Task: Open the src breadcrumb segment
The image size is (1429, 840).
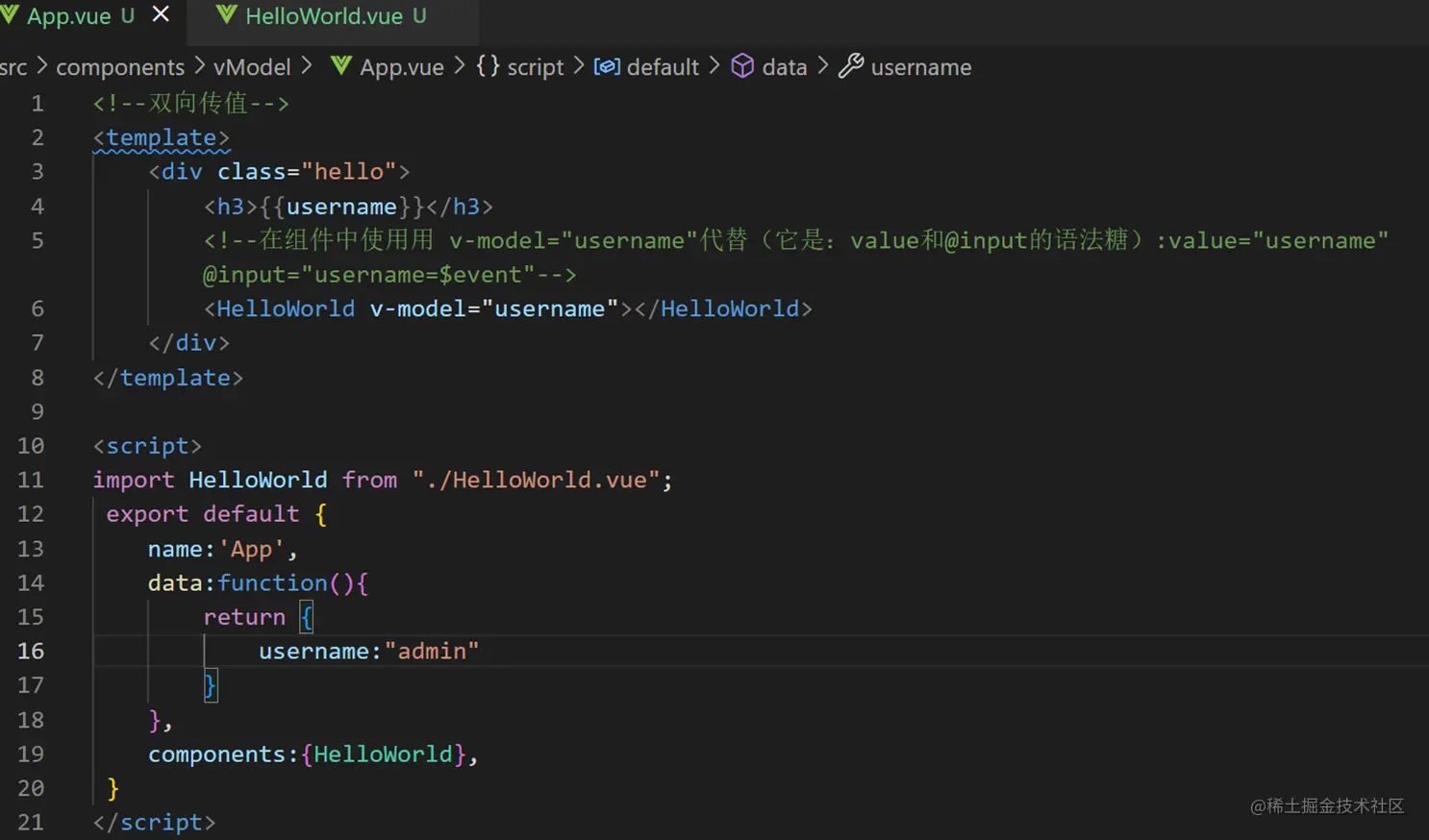Action: click(13, 67)
